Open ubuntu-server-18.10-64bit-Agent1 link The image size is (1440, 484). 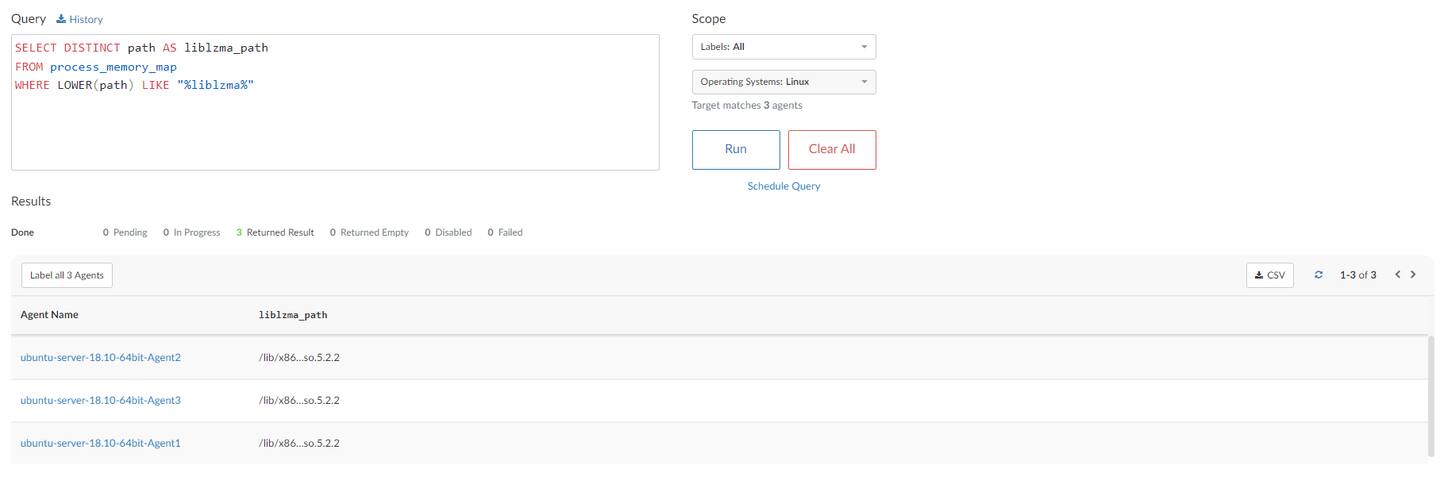coord(100,443)
